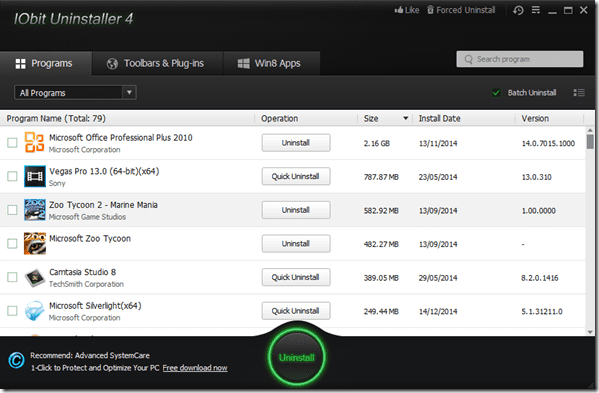Check the Vegas Pro 13.0 checkbox
Screen dimensions: 599x393
(x=12, y=176)
